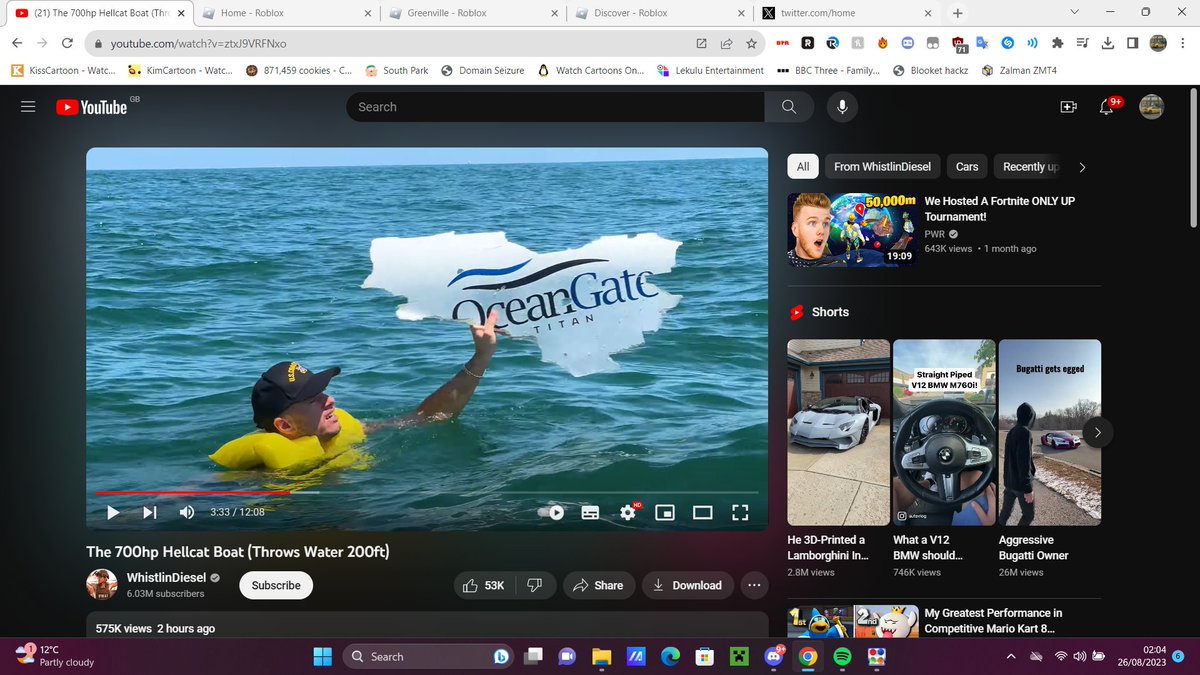
Task: Go back with the browser back arrow
Action: tap(17, 43)
